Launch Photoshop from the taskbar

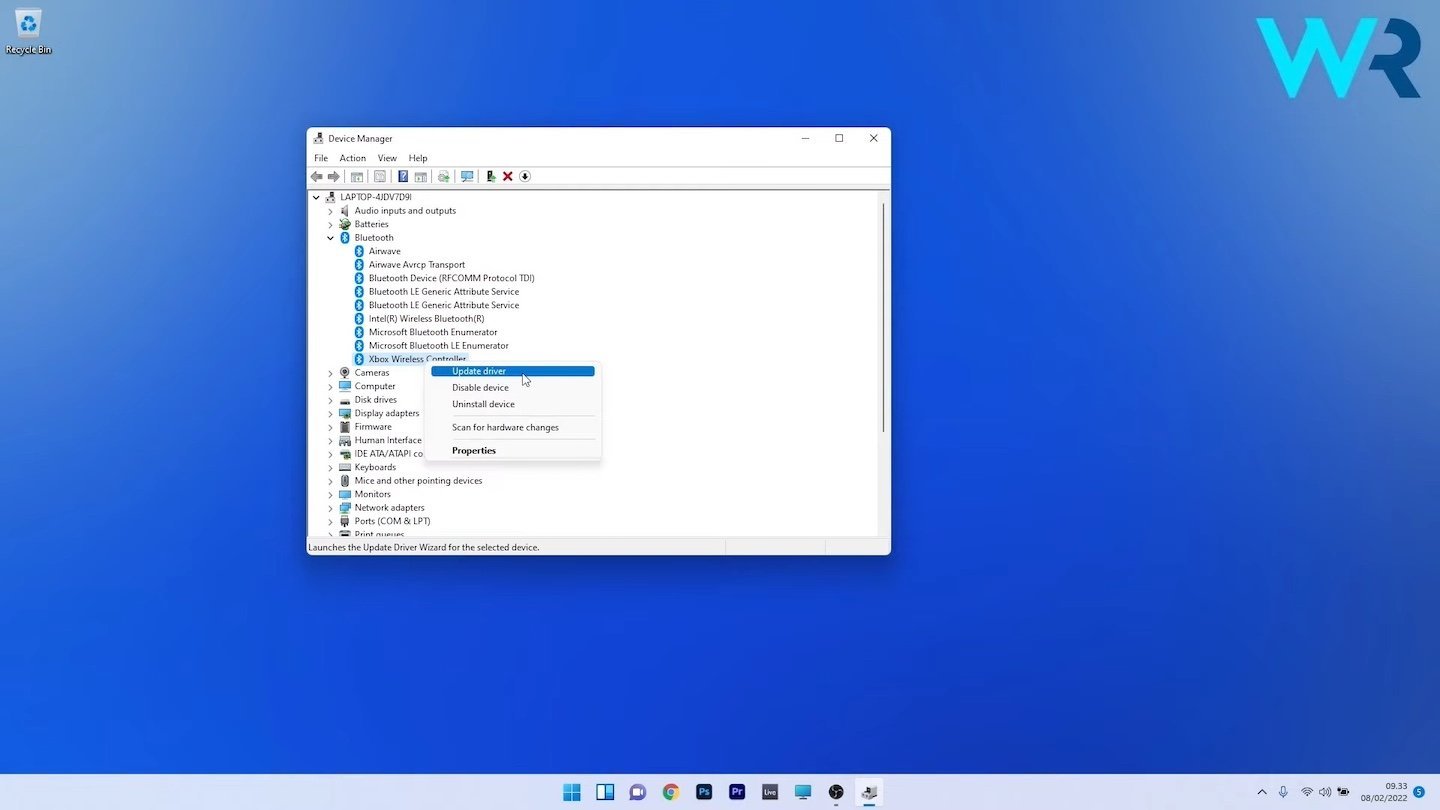tap(704, 792)
